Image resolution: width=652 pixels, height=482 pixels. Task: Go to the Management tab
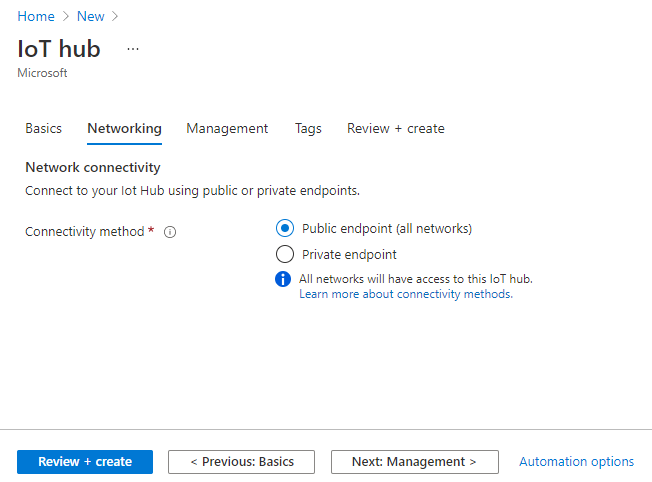227,128
